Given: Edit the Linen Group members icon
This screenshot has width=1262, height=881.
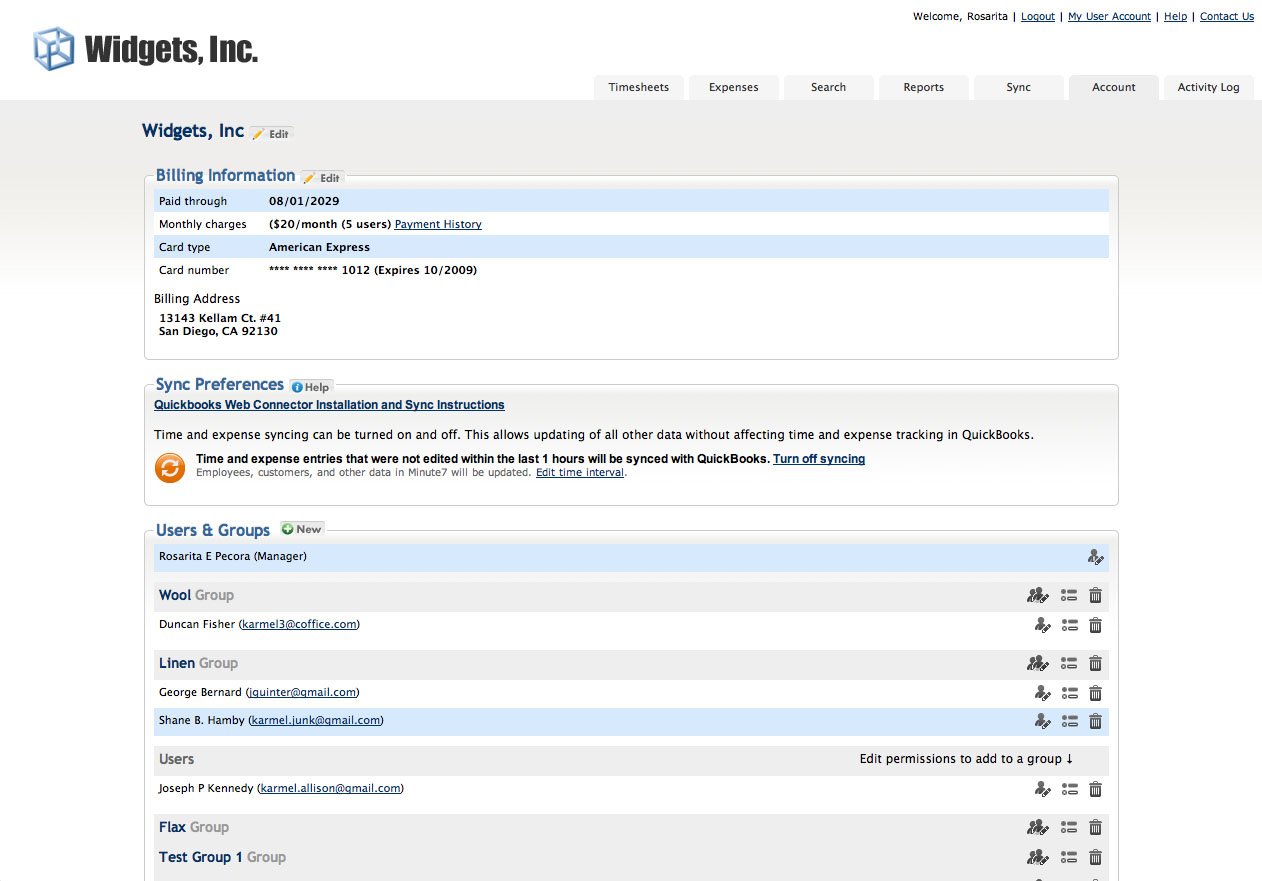Looking at the screenshot, I should 1038,663.
